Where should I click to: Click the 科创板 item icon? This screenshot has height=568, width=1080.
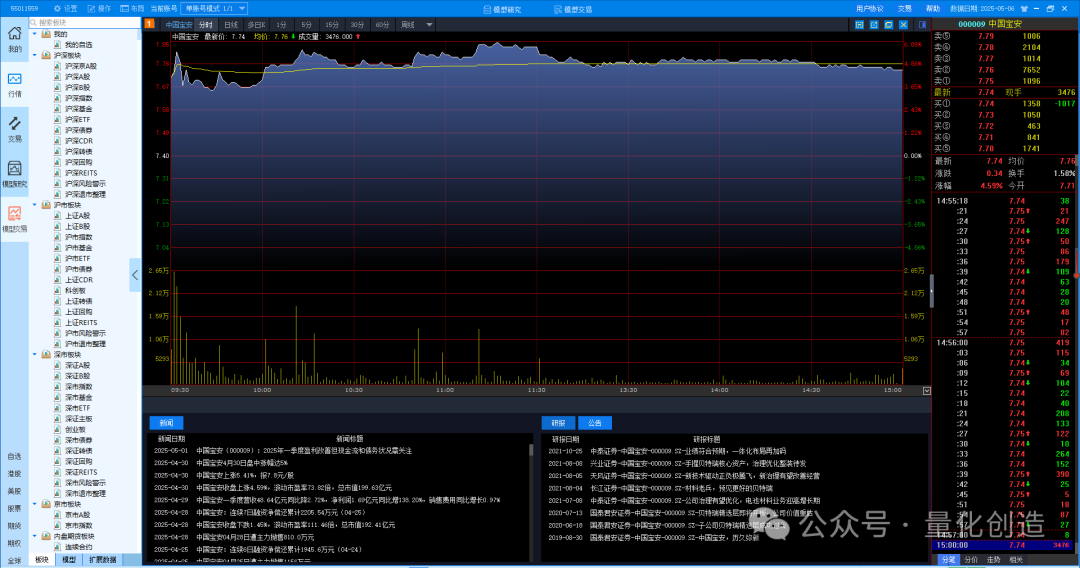[58, 291]
